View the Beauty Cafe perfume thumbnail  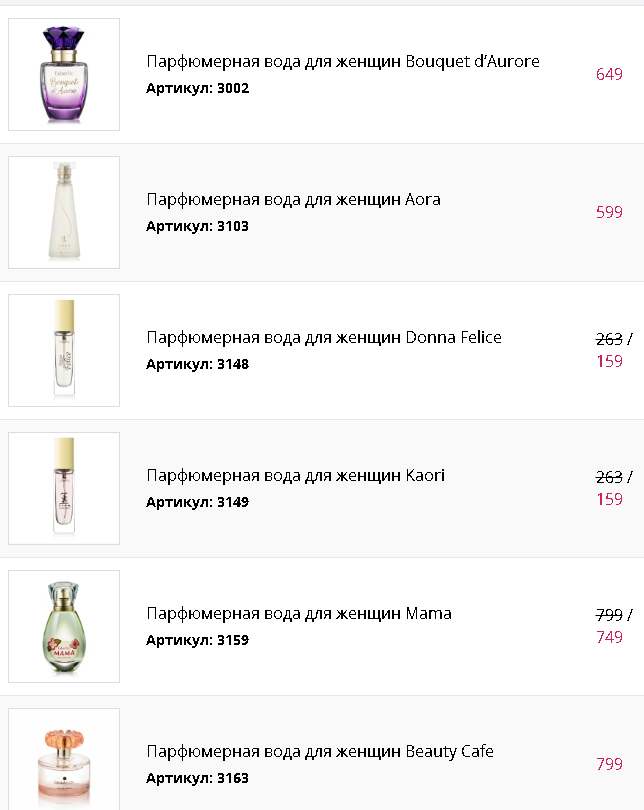pyautogui.click(x=64, y=760)
